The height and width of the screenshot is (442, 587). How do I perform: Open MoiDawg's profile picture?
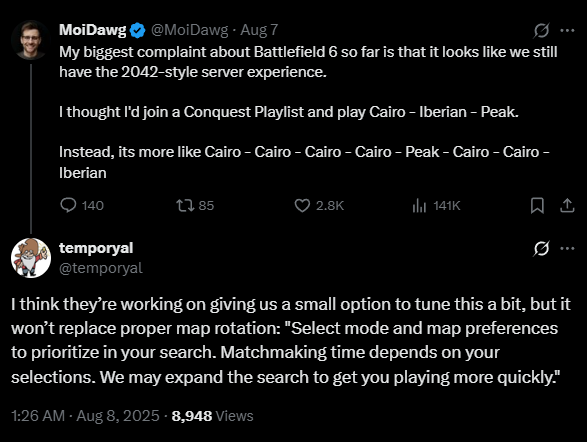pyautogui.click(x=31, y=40)
